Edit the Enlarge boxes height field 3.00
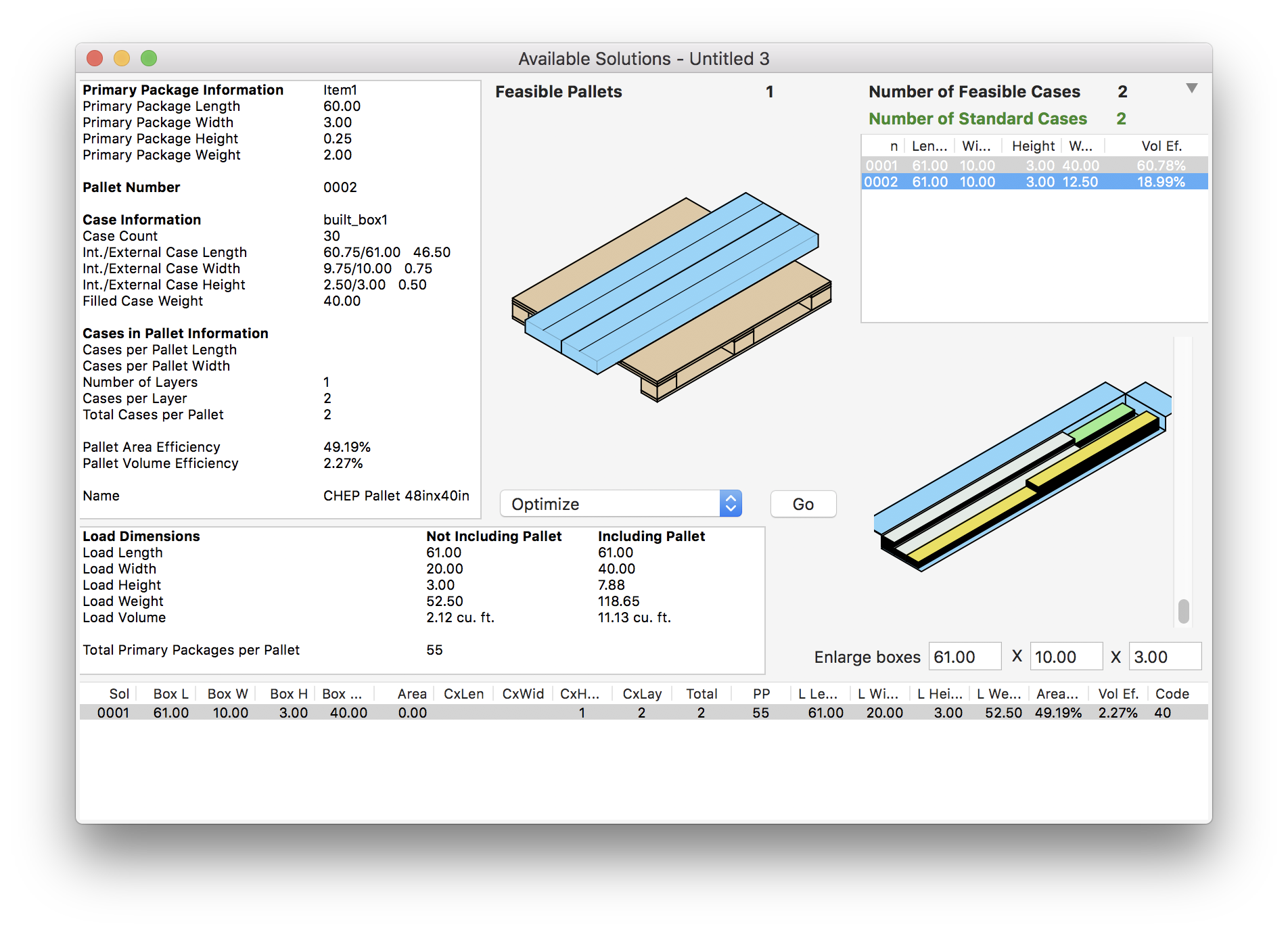The height and width of the screenshot is (932, 1288). coord(1165,657)
